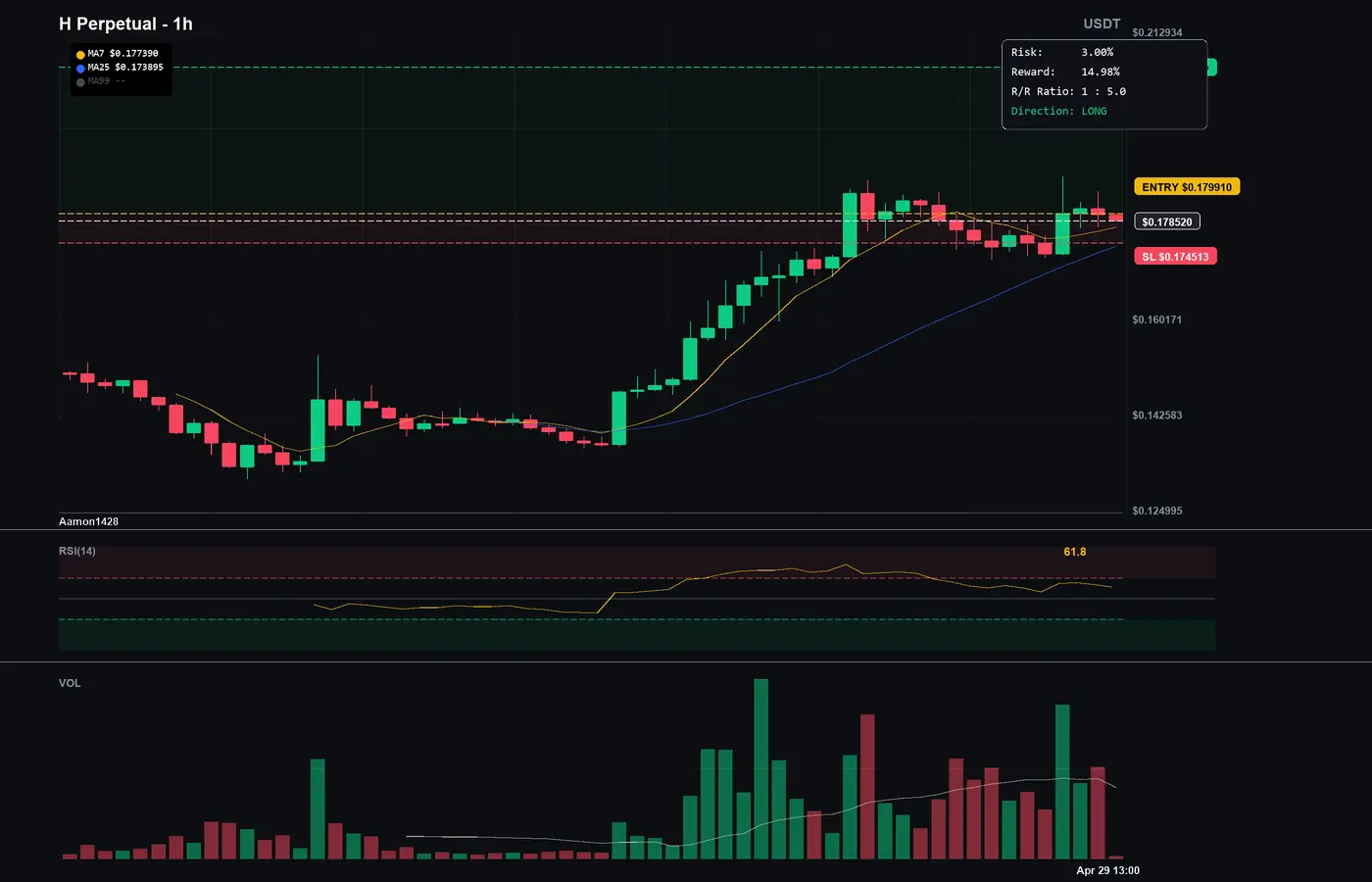
Task: Click the gray MA99 legend dot
Action: click(x=80, y=82)
